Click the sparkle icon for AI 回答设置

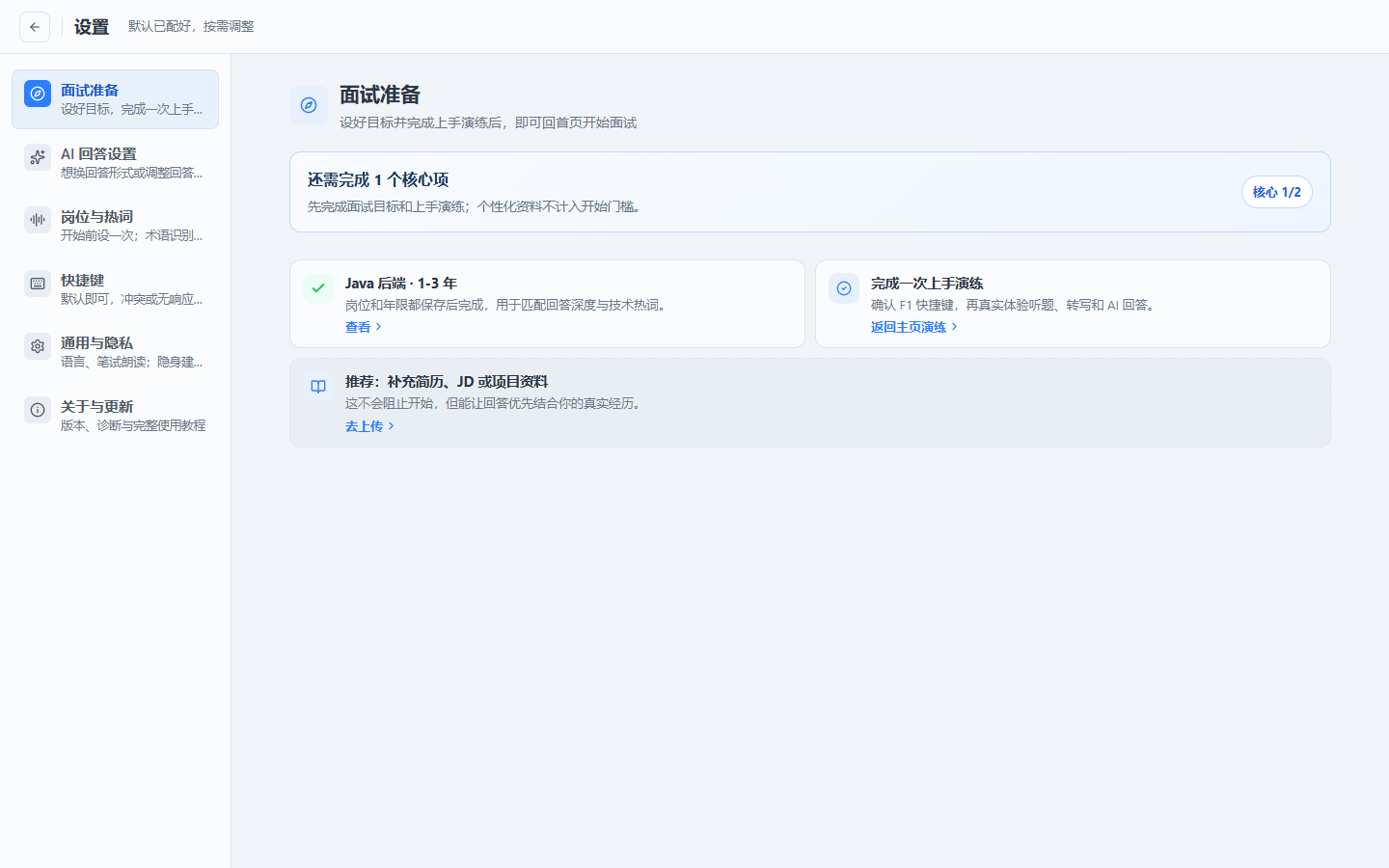point(38,157)
